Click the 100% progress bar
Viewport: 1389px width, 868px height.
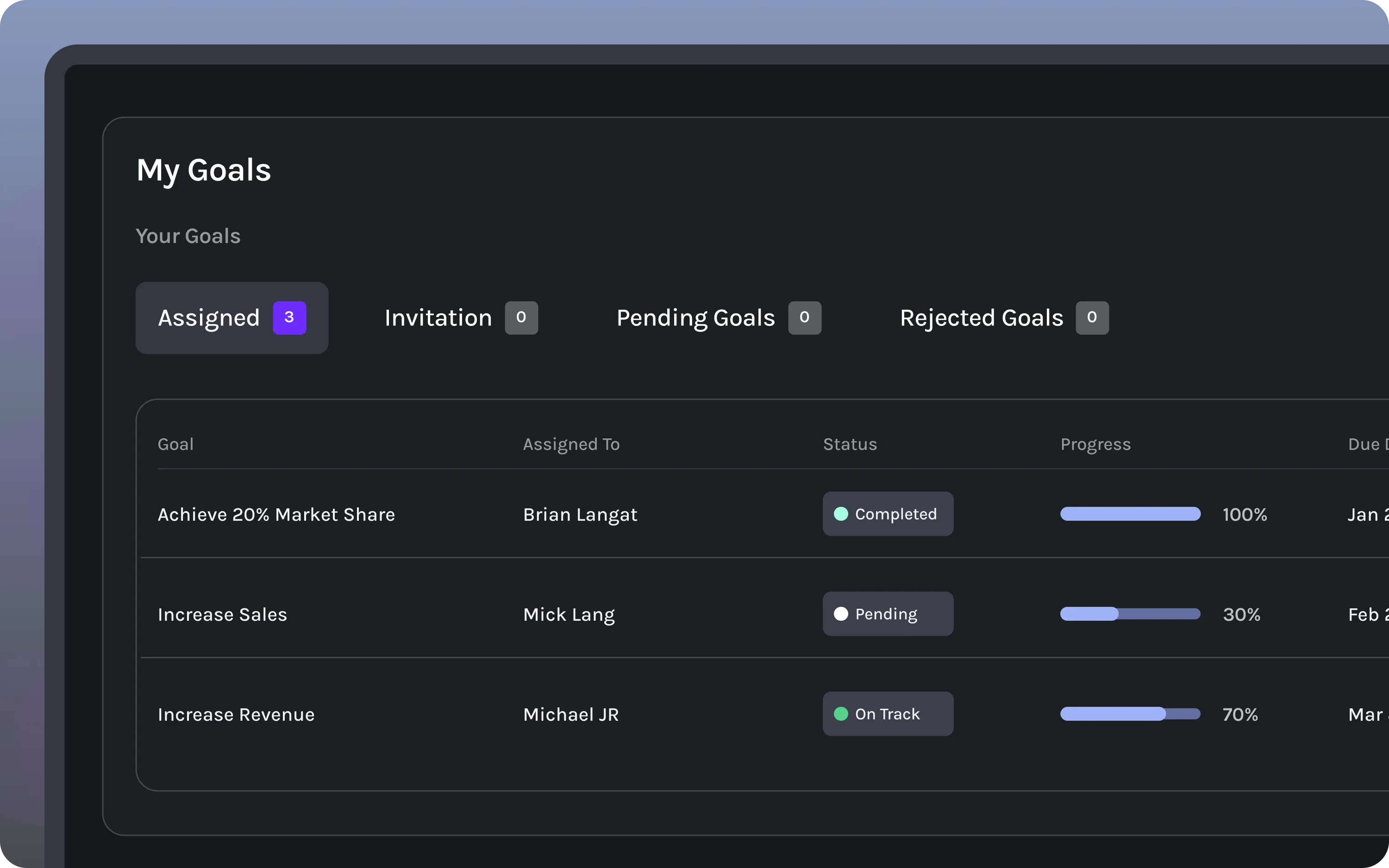pos(1130,514)
